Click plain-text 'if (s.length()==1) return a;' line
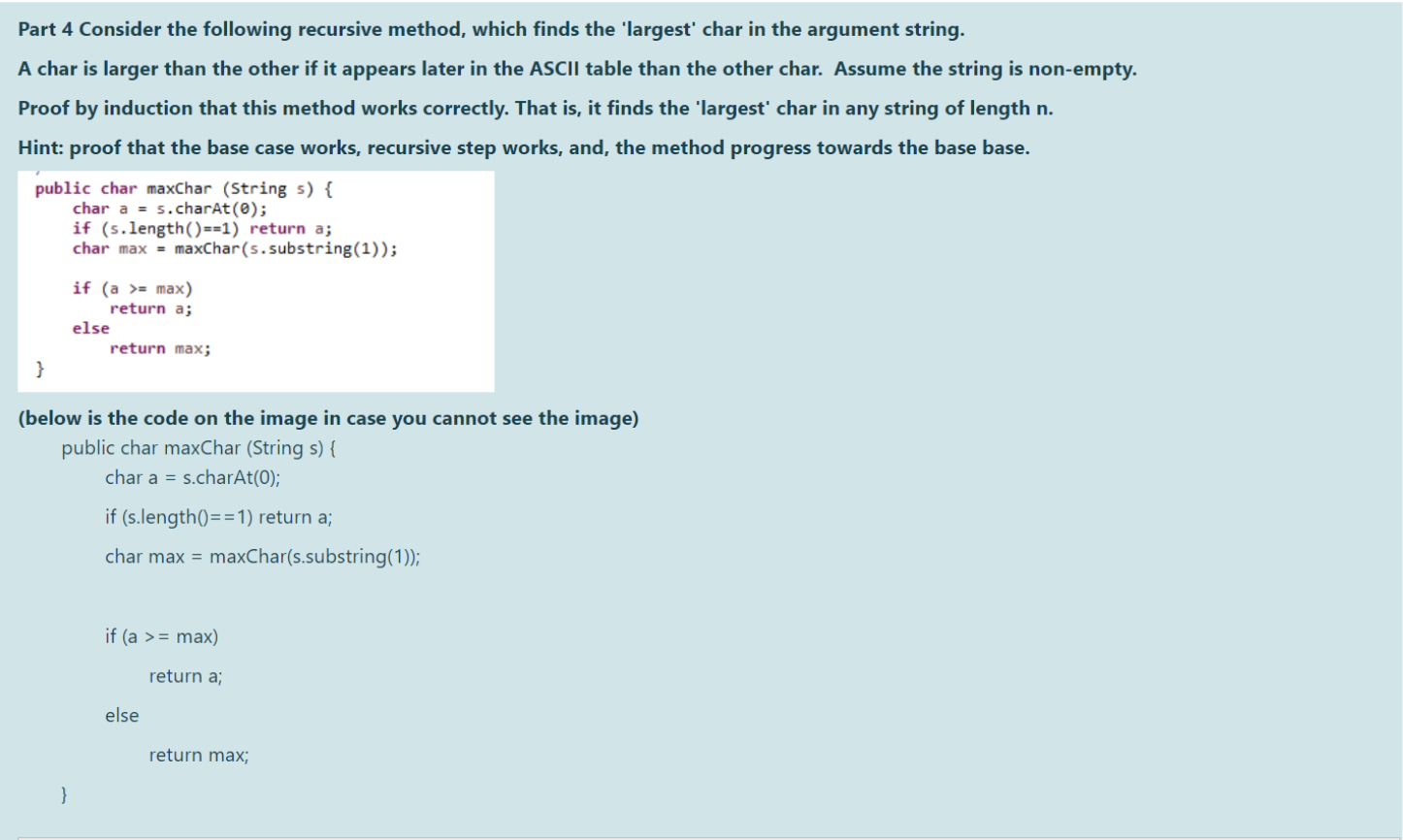1403x840 pixels. tap(218, 517)
